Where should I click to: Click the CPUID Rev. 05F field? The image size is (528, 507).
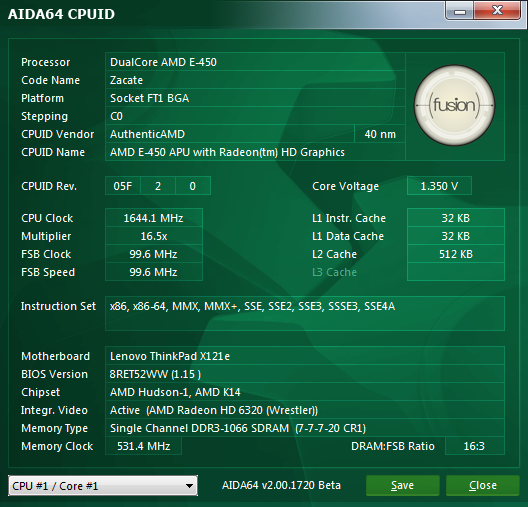coord(123,185)
